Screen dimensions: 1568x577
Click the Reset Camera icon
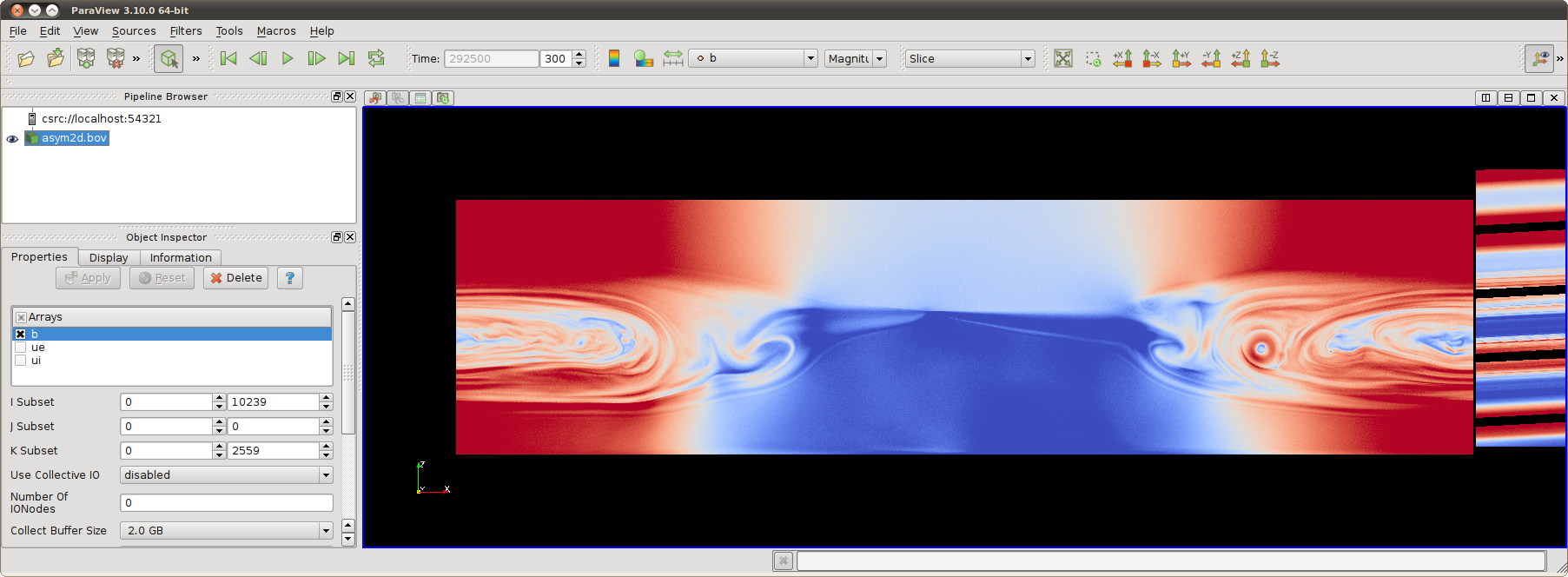pyautogui.click(x=1062, y=58)
